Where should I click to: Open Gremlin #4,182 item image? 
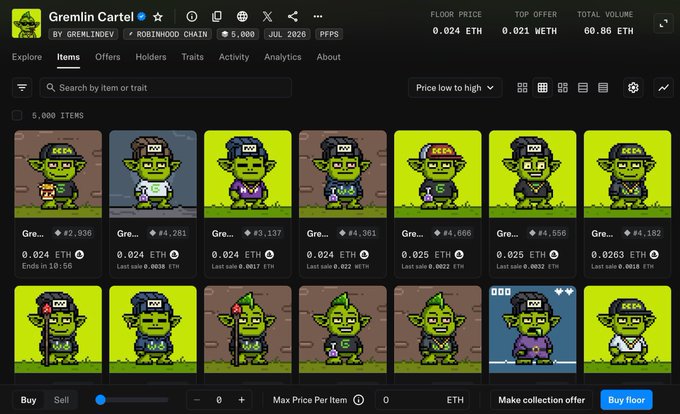[x=628, y=174]
